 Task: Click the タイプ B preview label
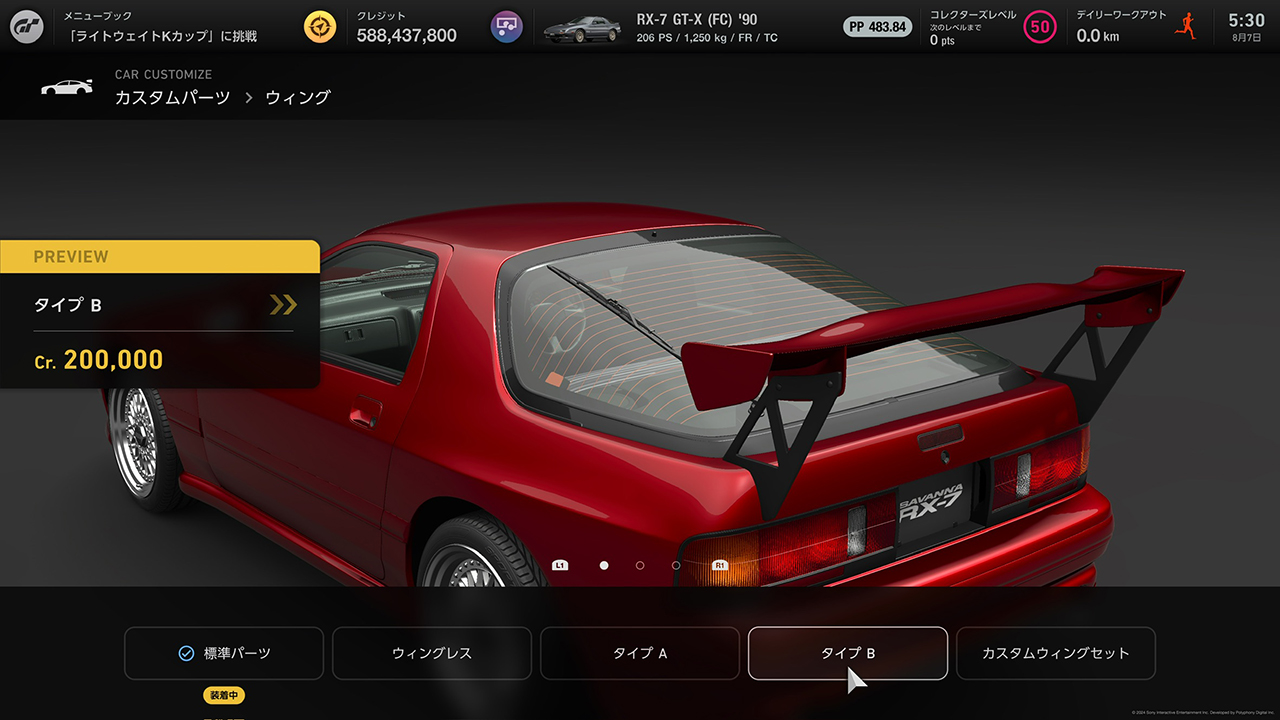pos(68,305)
